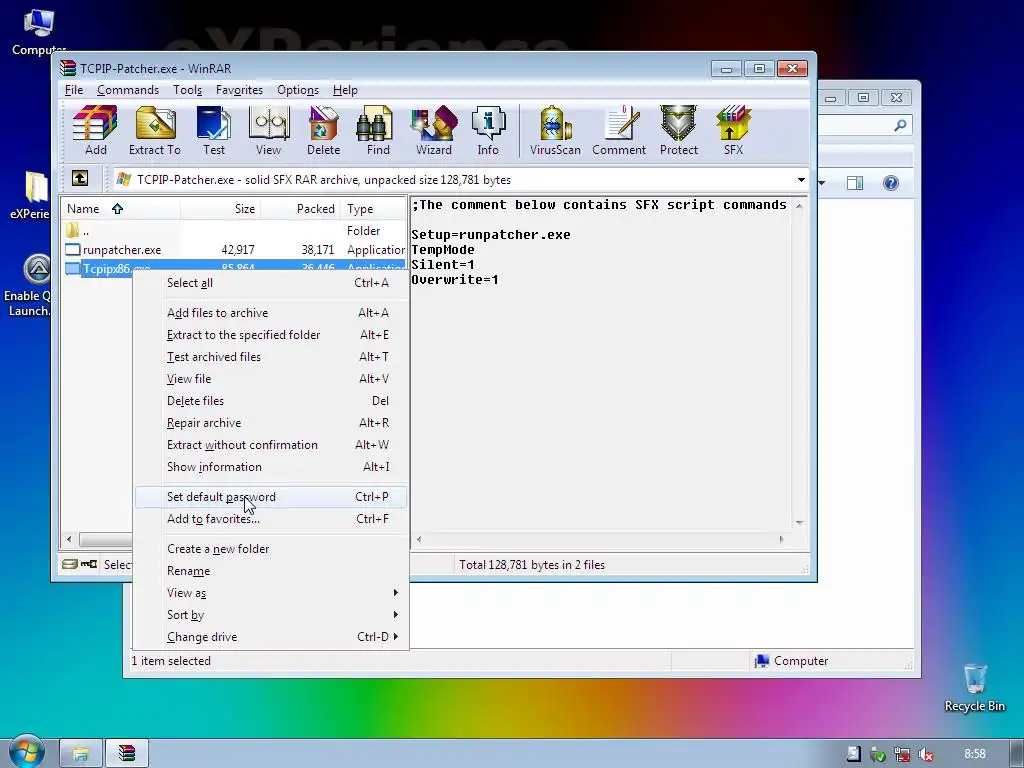
Task: Go up one level with the arrow icon
Action: tap(80, 178)
